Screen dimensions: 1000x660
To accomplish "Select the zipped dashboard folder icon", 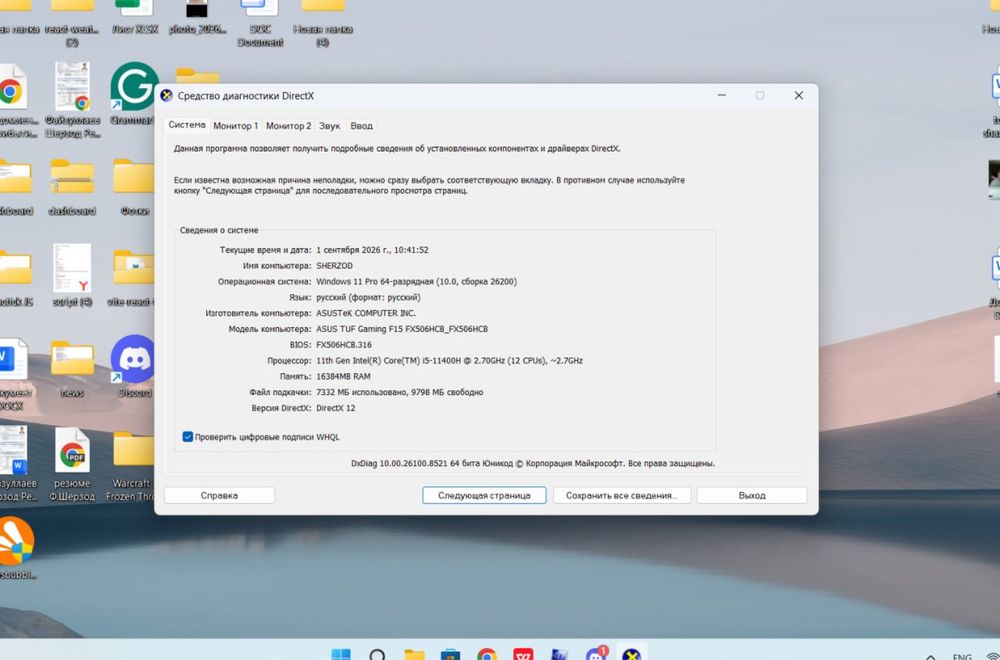I will point(72,186).
